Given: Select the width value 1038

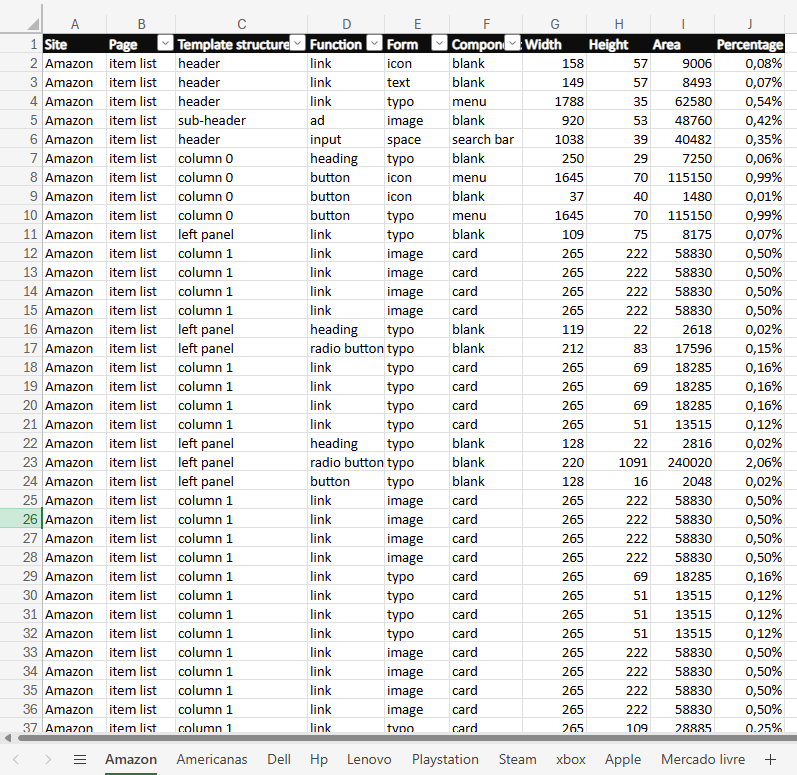Looking at the screenshot, I should pos(555,139).
